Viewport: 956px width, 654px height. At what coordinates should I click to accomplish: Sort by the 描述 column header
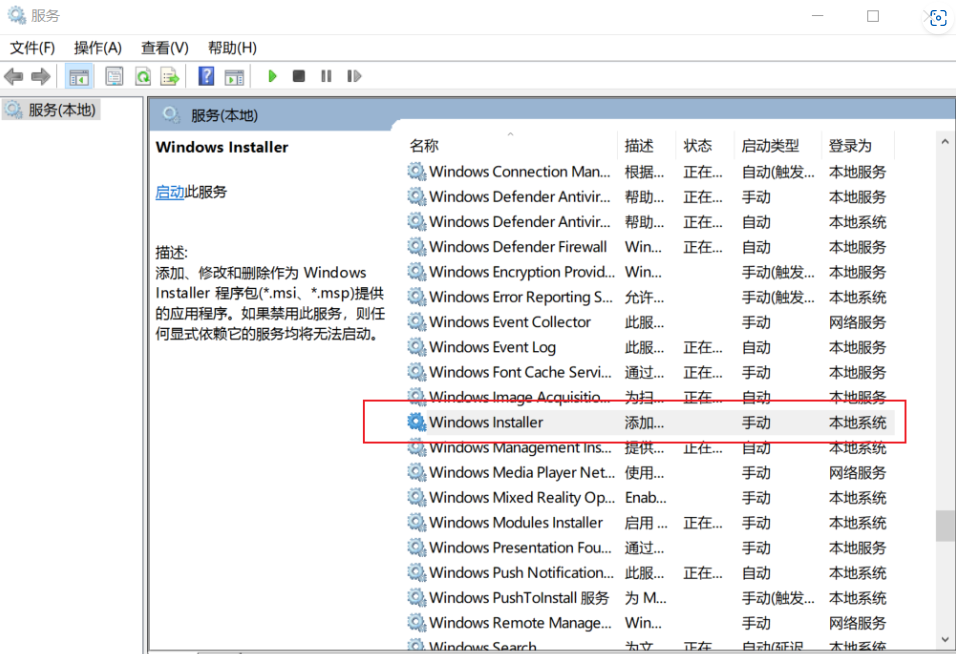639,146
